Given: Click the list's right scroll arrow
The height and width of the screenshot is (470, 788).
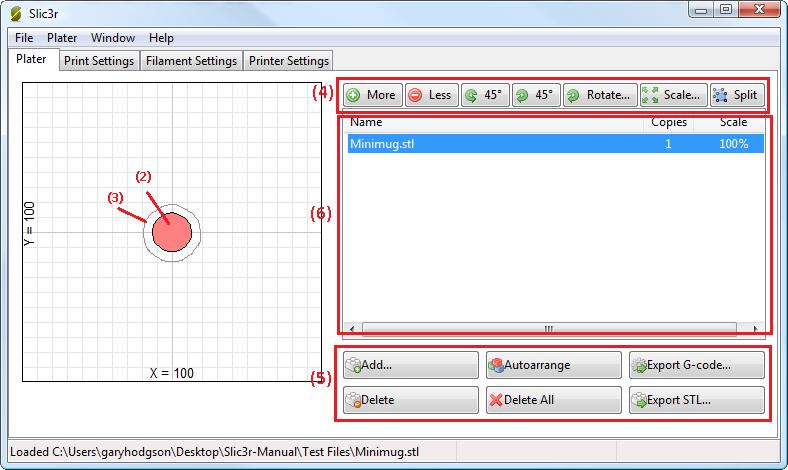Looking at the screenshot, I should click(755, 329).
